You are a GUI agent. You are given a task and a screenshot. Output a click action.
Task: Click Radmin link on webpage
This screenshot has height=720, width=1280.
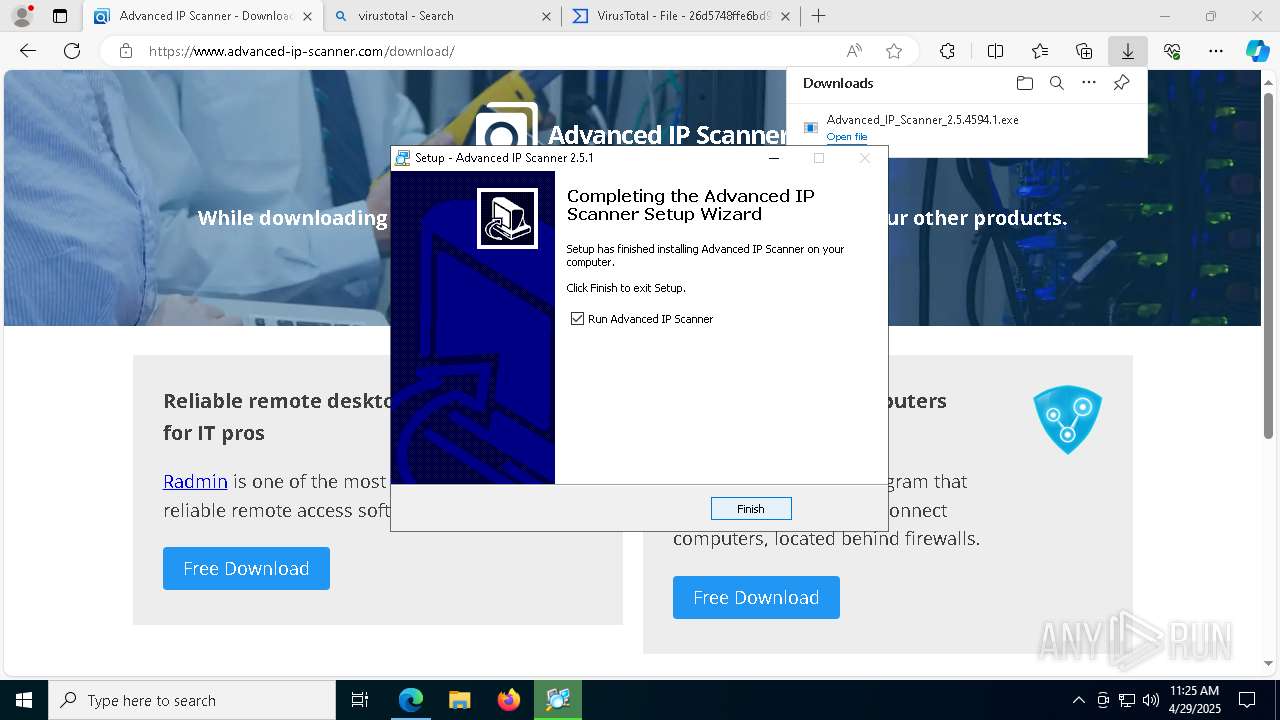pos(195,481)
